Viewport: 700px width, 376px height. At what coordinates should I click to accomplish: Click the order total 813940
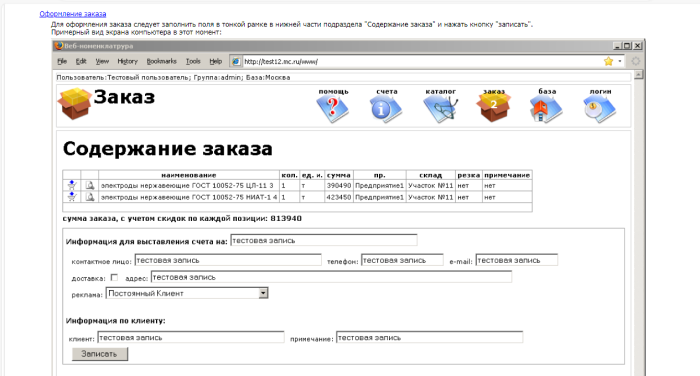[286, 218]
